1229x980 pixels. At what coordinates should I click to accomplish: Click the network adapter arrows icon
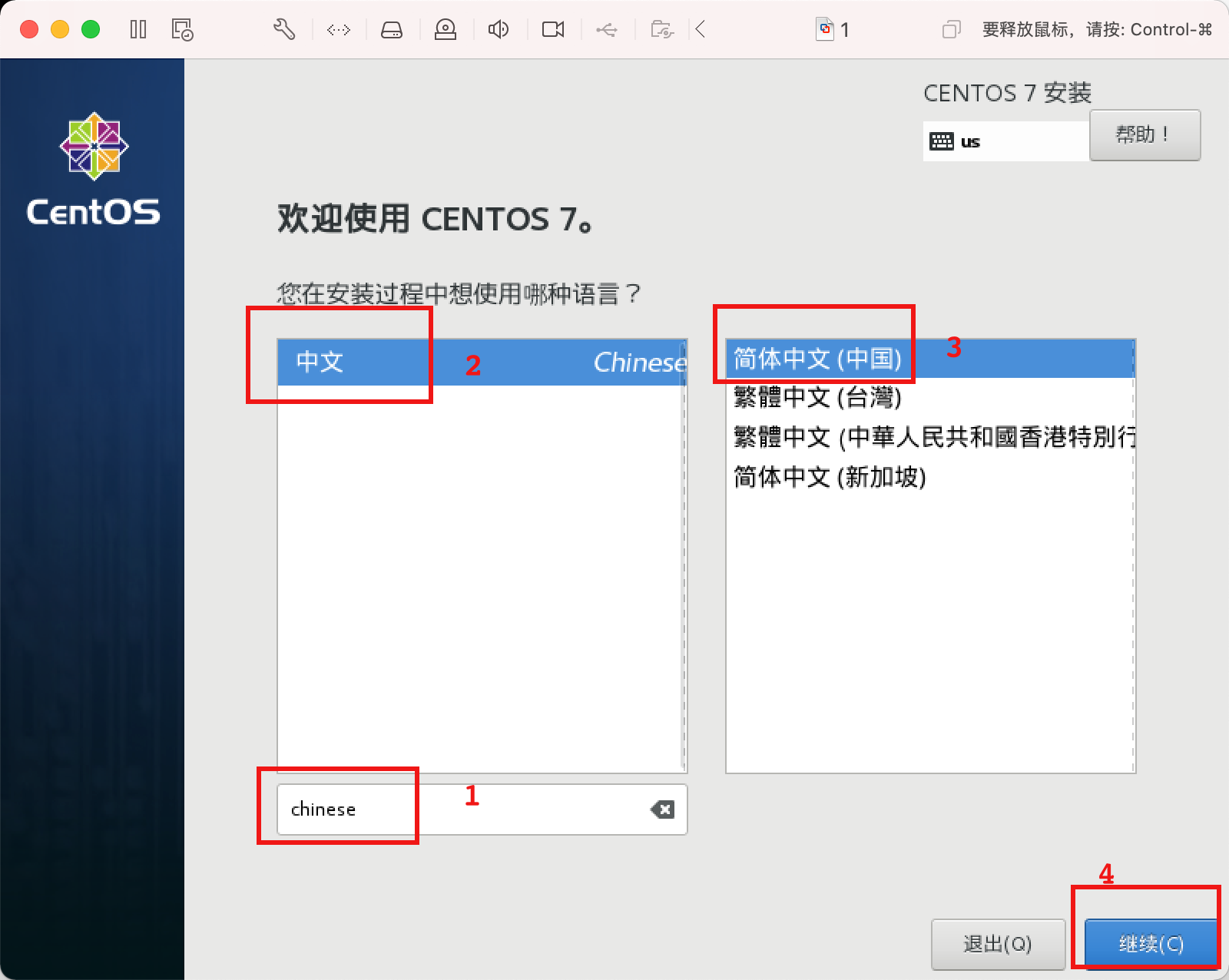point(339,30)
